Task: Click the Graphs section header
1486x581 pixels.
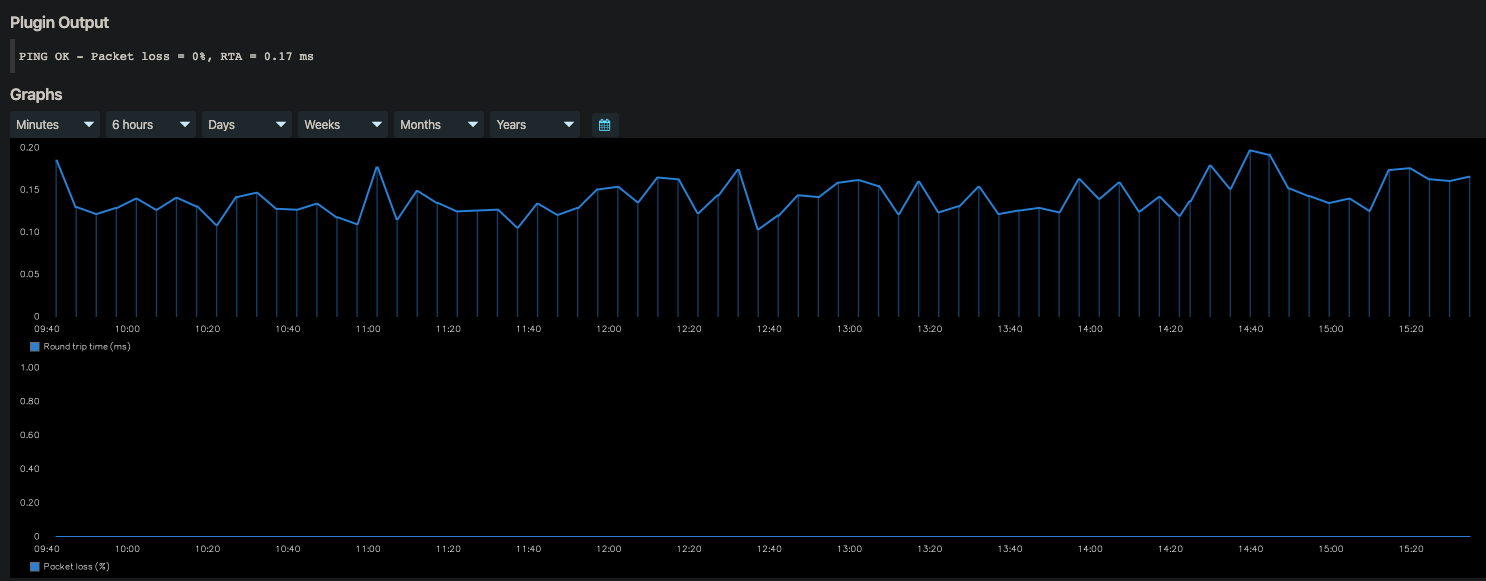Action: coord(36,94)
